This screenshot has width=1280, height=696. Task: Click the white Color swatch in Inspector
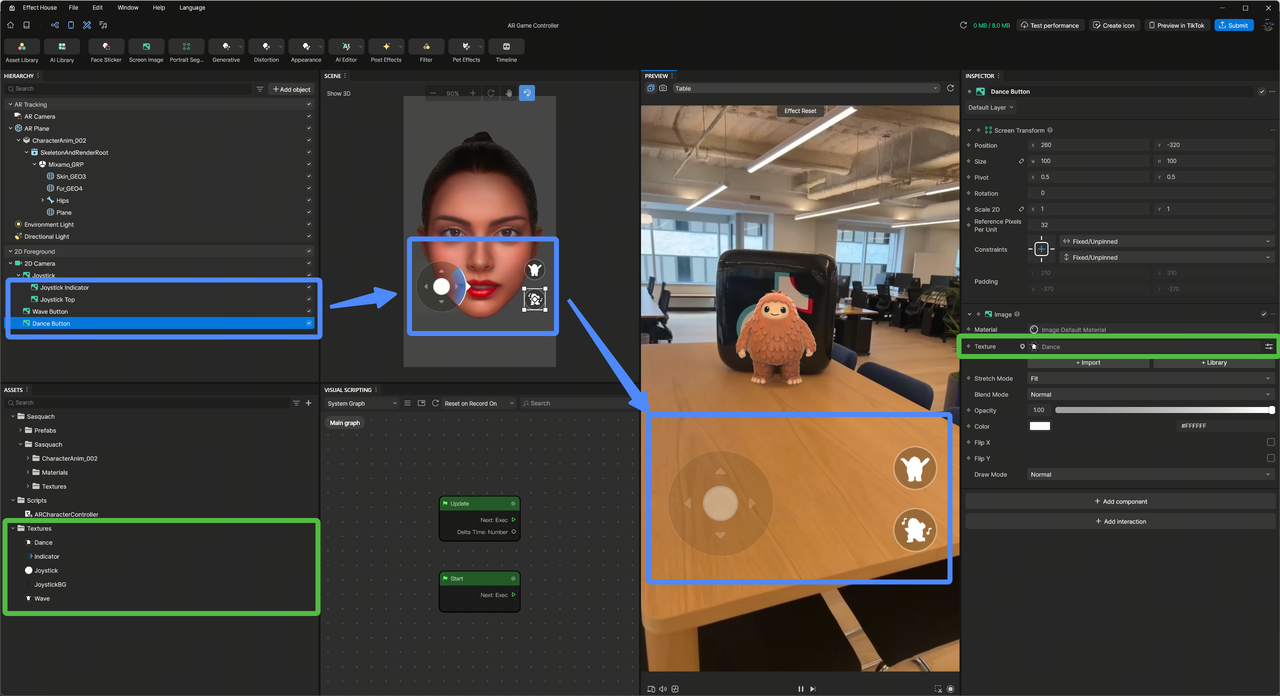click(x=1040, y=426)
